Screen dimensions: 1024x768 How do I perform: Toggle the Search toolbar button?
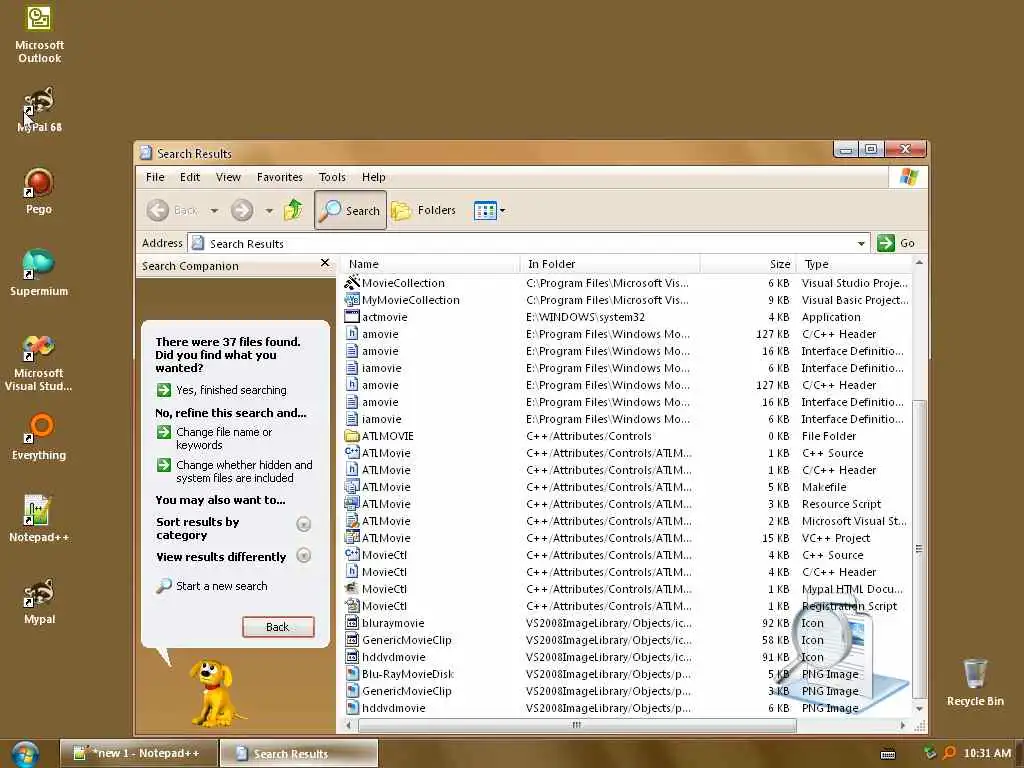350,210
